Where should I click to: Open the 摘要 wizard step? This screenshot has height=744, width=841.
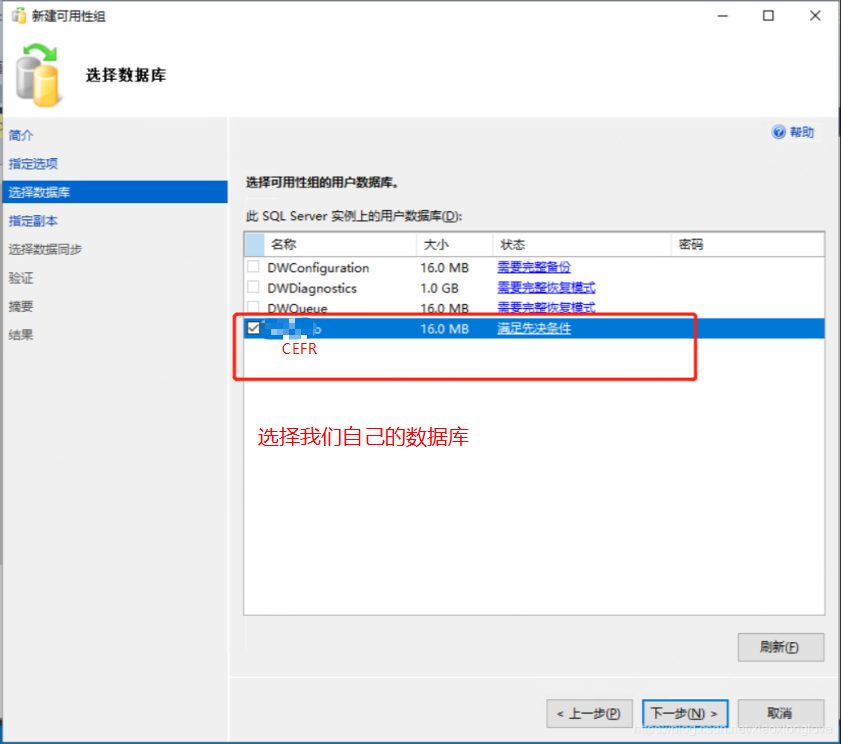(21, 306)
